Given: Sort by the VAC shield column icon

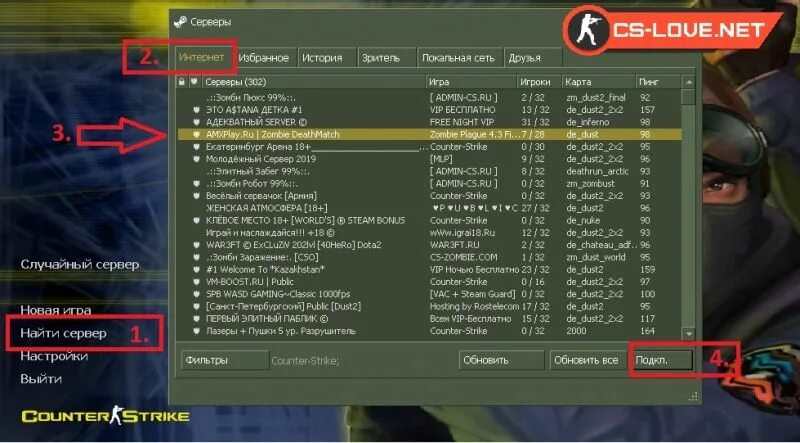Looking at the screenshot, I should click(194, 82).
